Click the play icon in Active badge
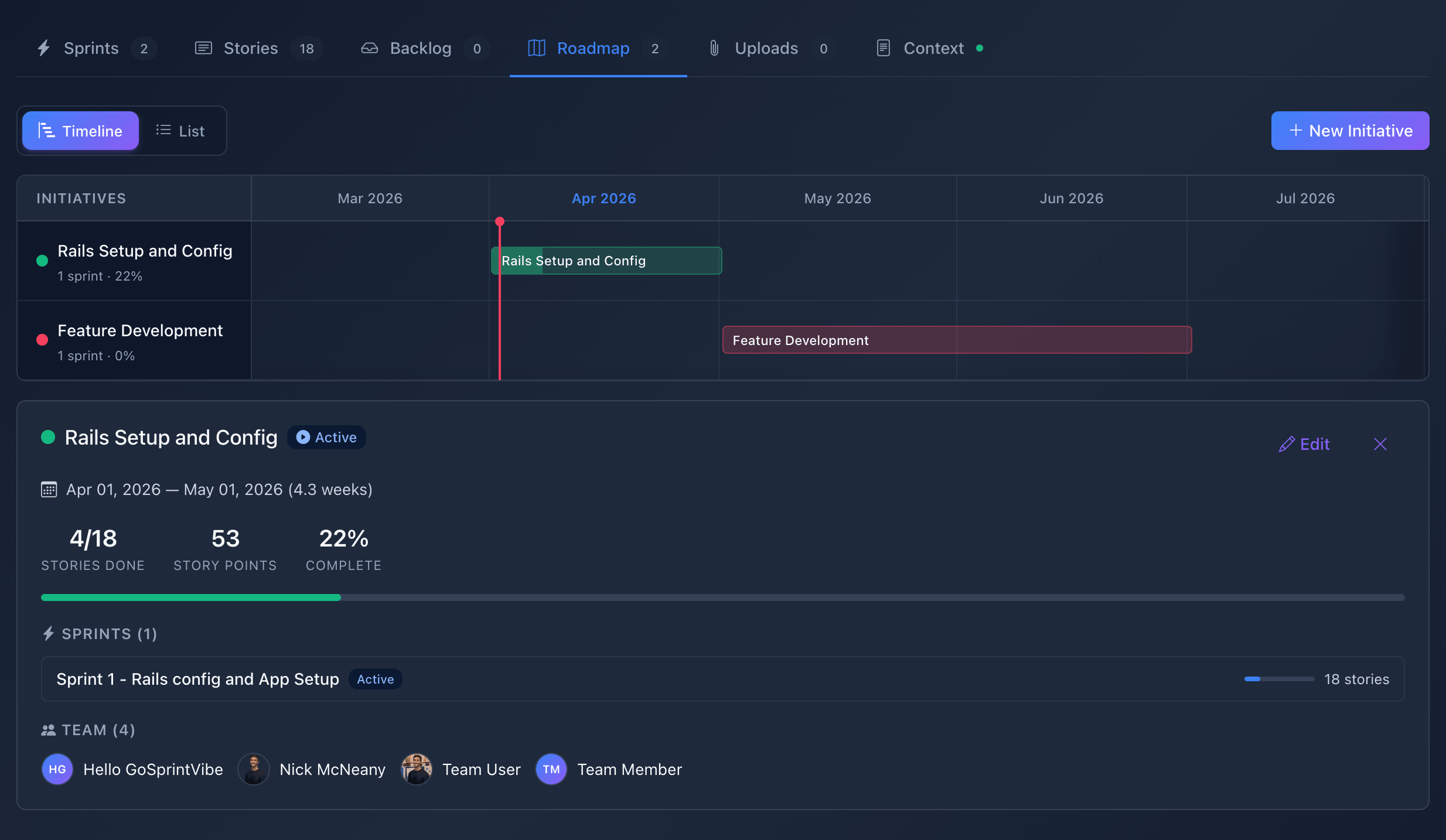Screen dimensions: 1446x840 click(303, 438)
